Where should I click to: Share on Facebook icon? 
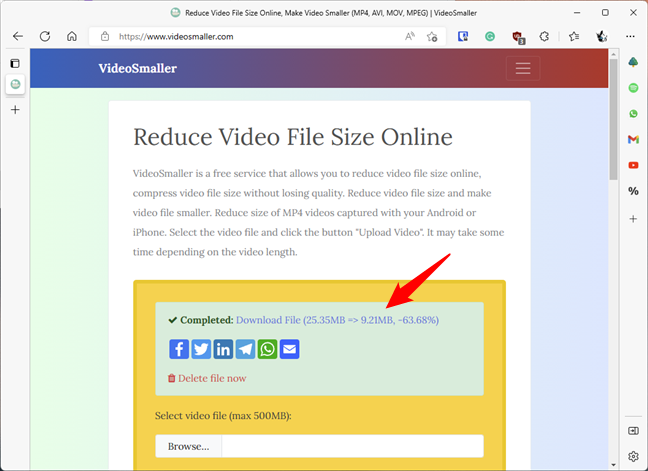coord(179,349)
